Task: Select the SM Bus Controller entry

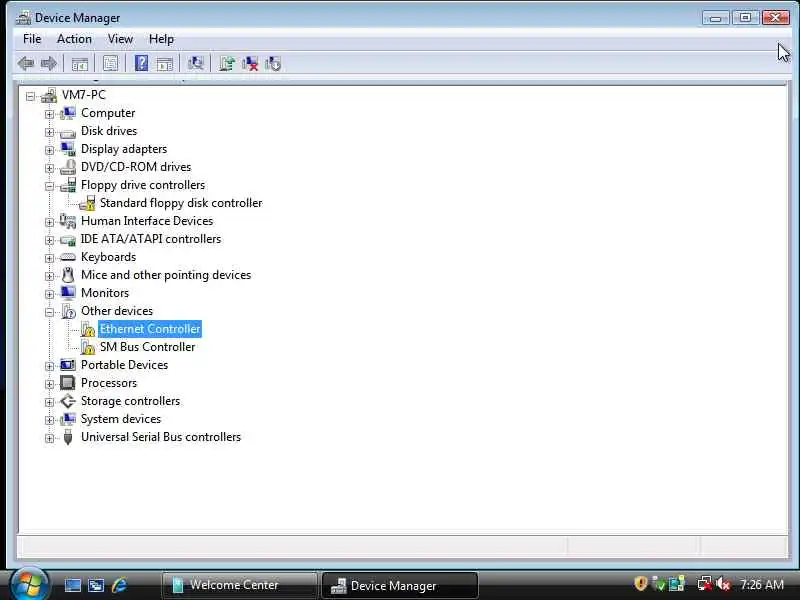Action: [147, 347]
